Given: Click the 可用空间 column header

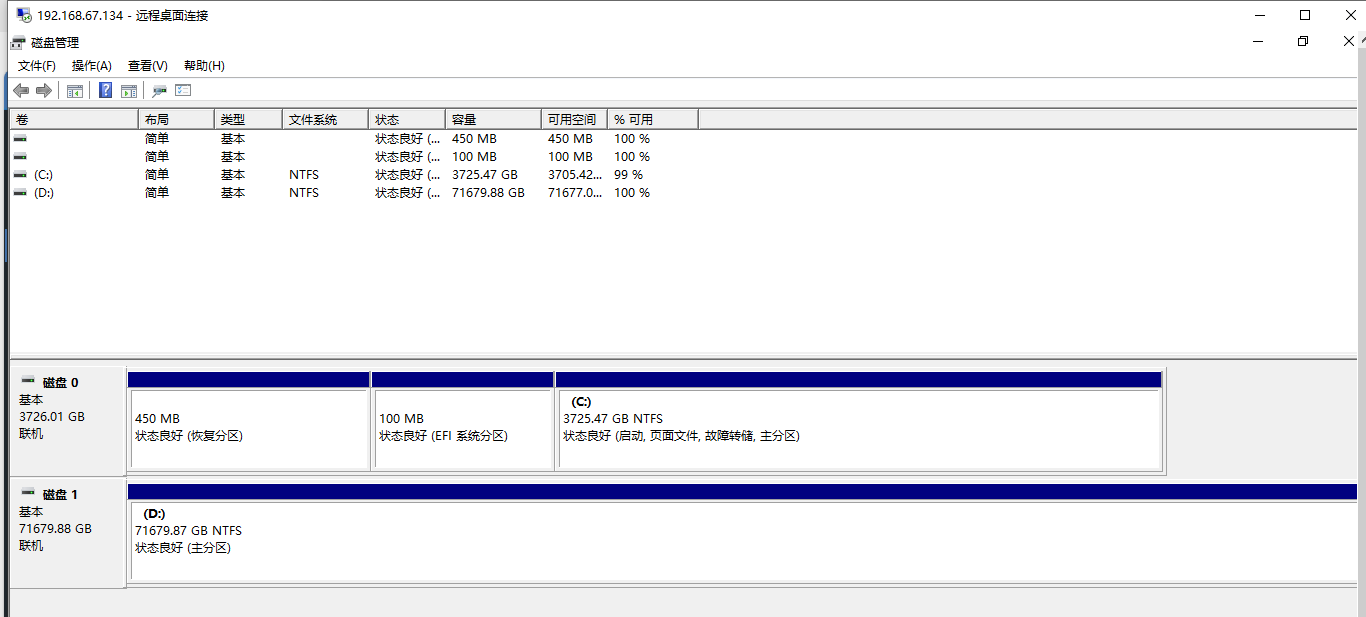Looking at the screenshot, I should pos(573,120).
